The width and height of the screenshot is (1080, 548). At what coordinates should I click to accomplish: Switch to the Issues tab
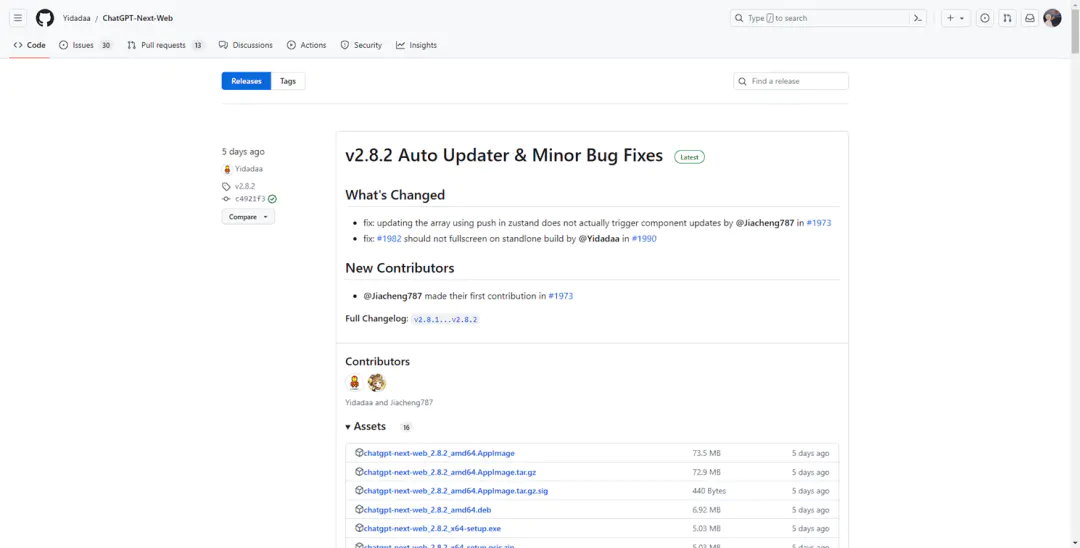point(85,45)
